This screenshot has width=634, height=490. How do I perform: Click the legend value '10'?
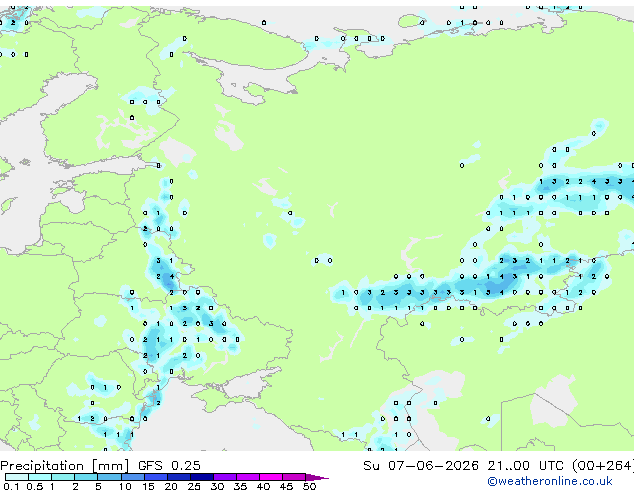click(125, 486)
